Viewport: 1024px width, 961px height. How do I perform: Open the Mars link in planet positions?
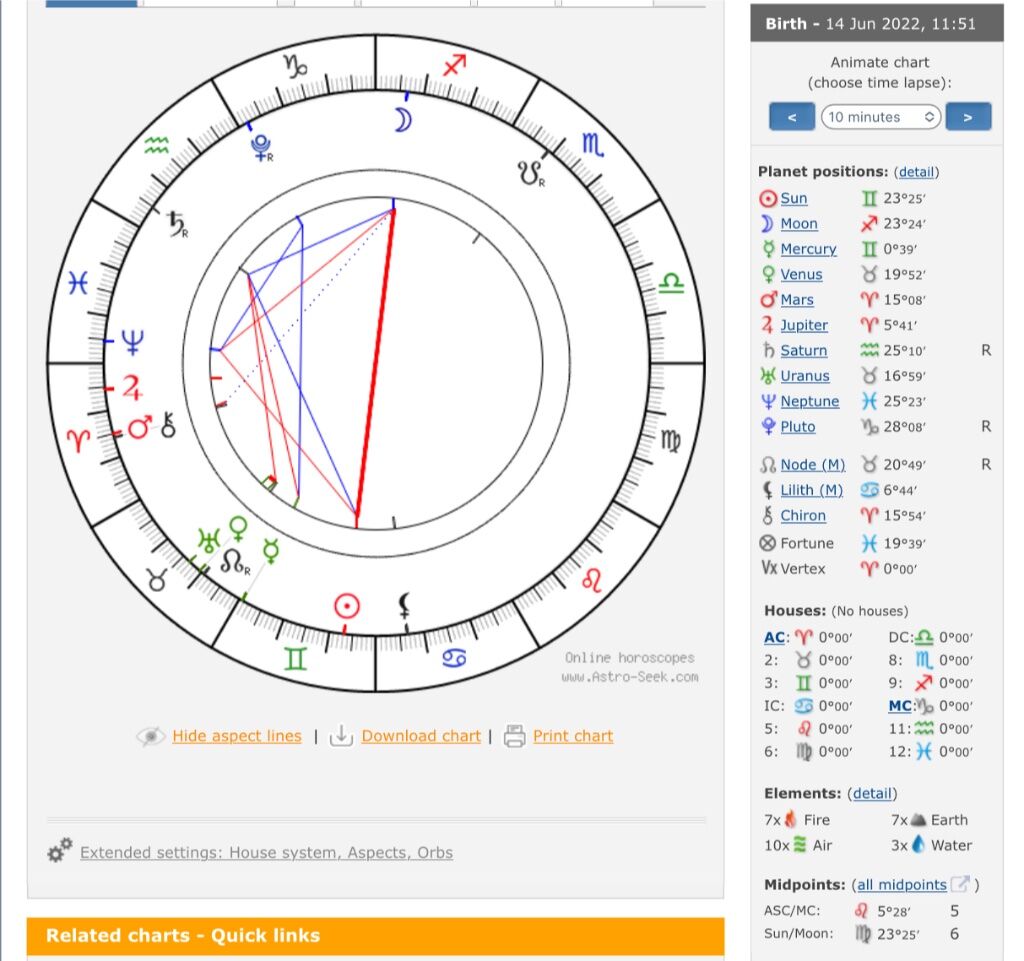[x=797, y=300]
